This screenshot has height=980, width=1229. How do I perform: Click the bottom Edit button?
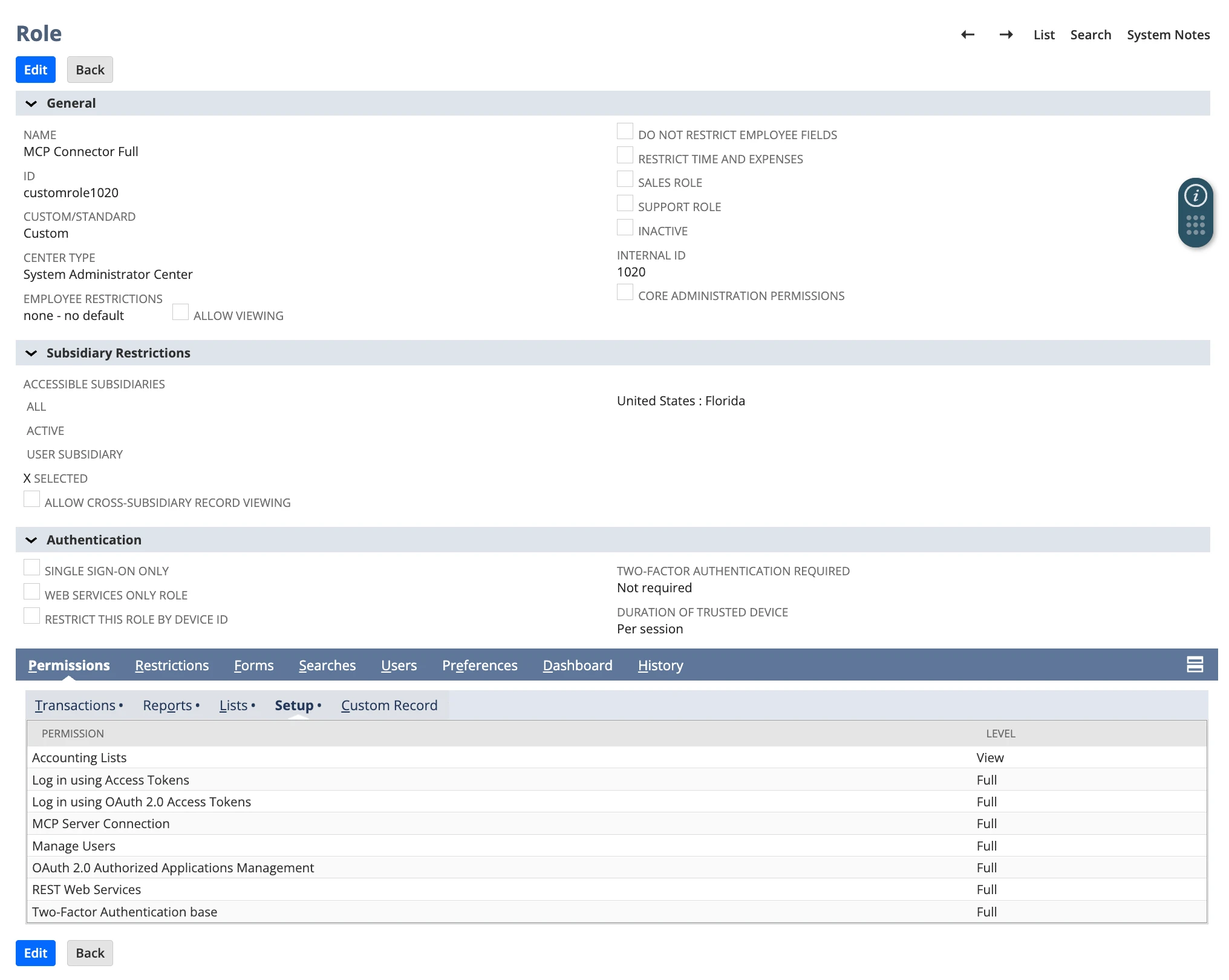[36, 953]
